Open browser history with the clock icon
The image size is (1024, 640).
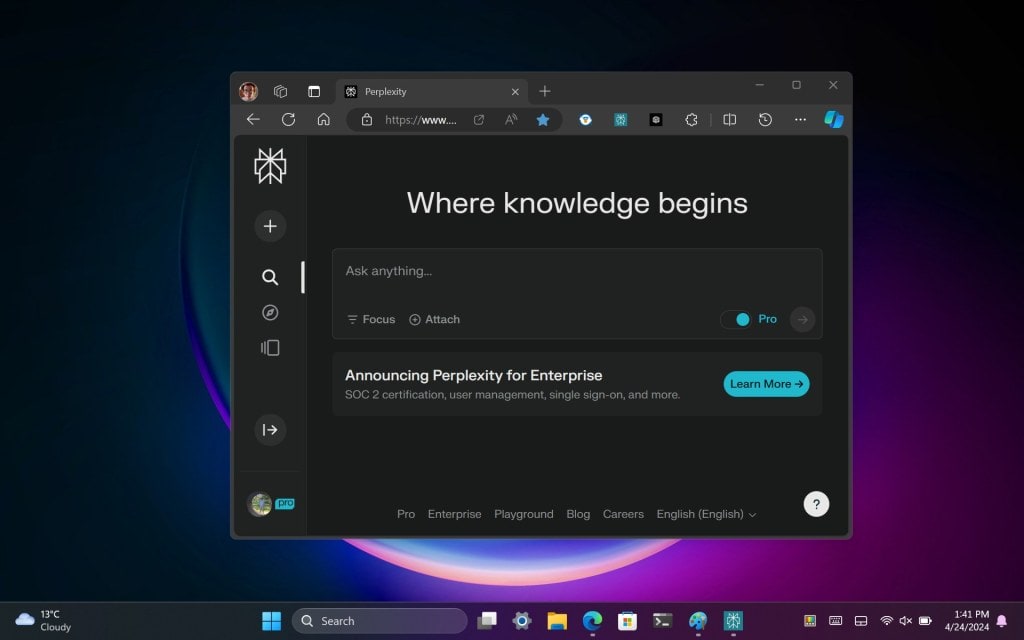coord(765,119)
